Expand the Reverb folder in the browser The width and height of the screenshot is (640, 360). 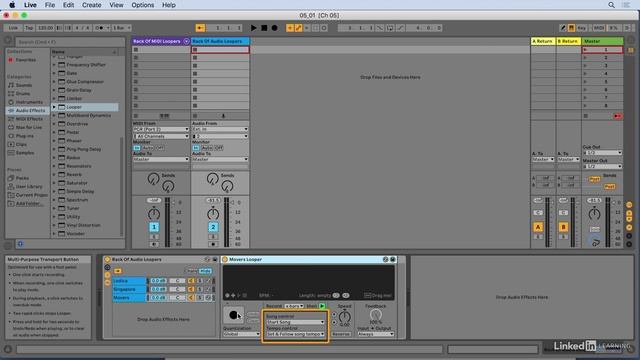pyautogui.click(x=54, y=174)
